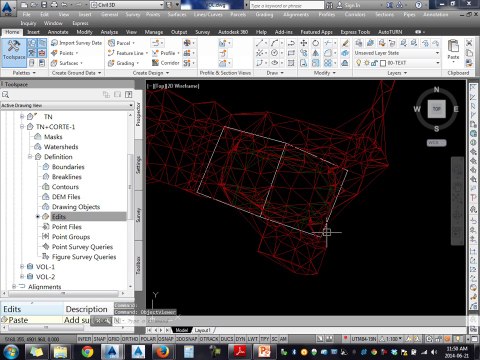Click the keyword search input field
The width and height of the screenshot is (480, 360).
(287, 5)
